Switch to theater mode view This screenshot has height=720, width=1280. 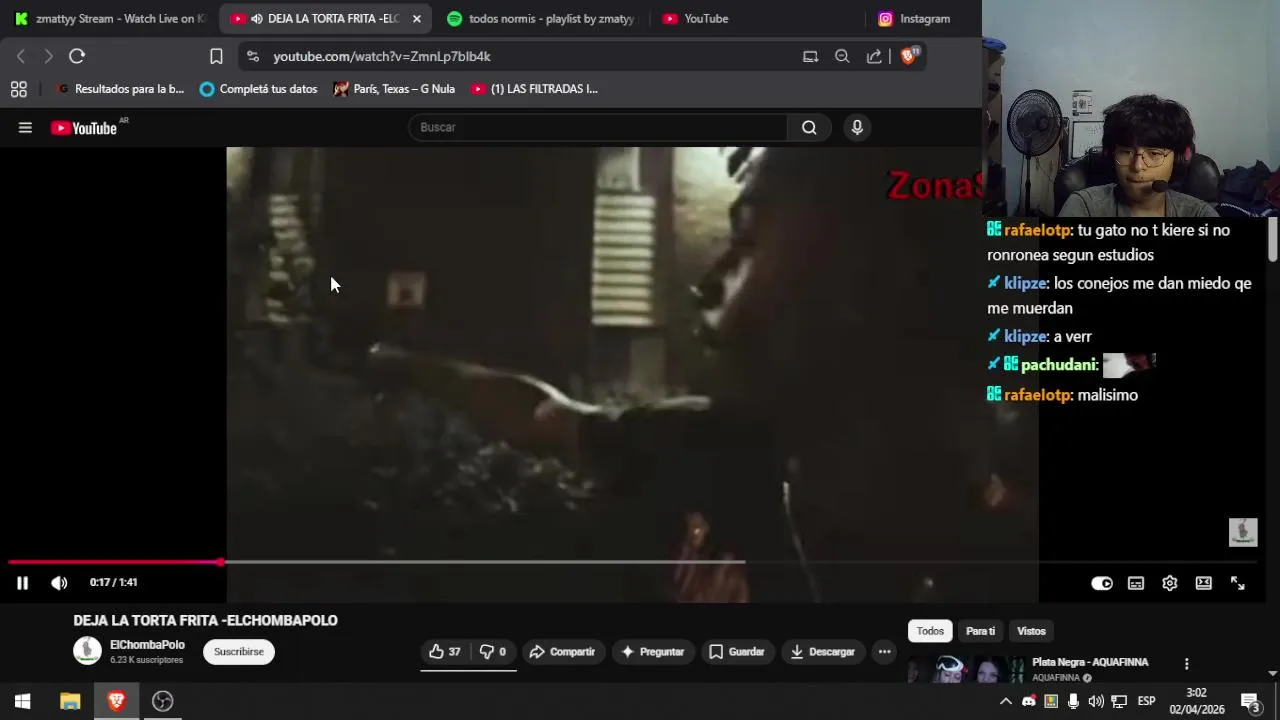(1203, 583)
